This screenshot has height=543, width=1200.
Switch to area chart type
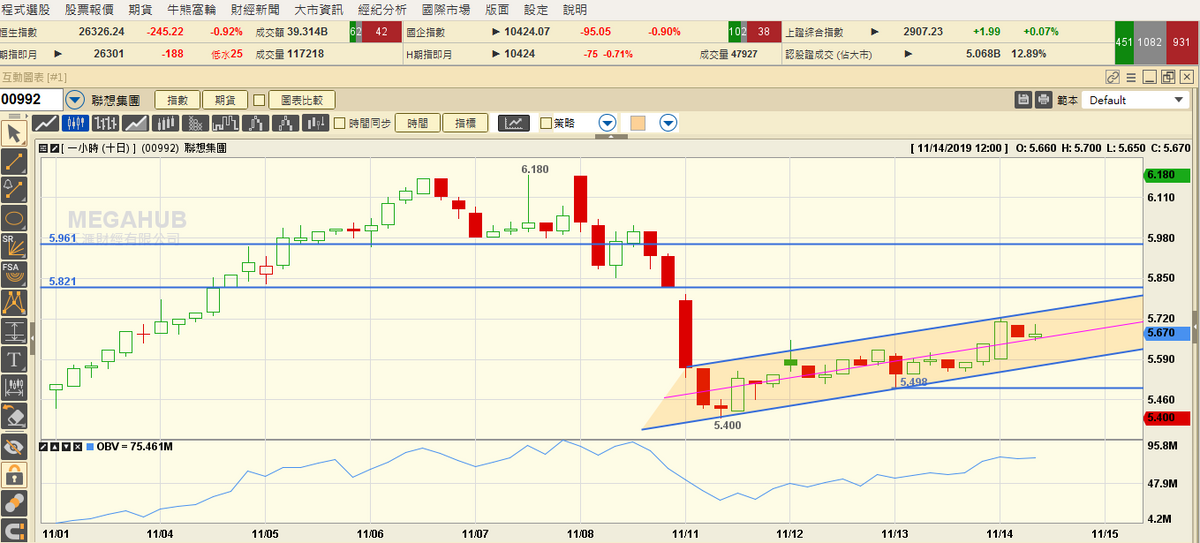135,123
